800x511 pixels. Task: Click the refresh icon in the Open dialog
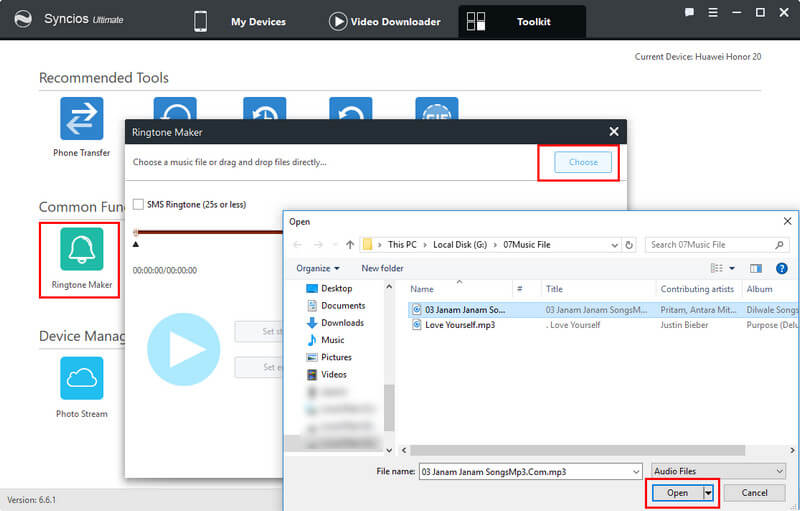tap(629, 245)
